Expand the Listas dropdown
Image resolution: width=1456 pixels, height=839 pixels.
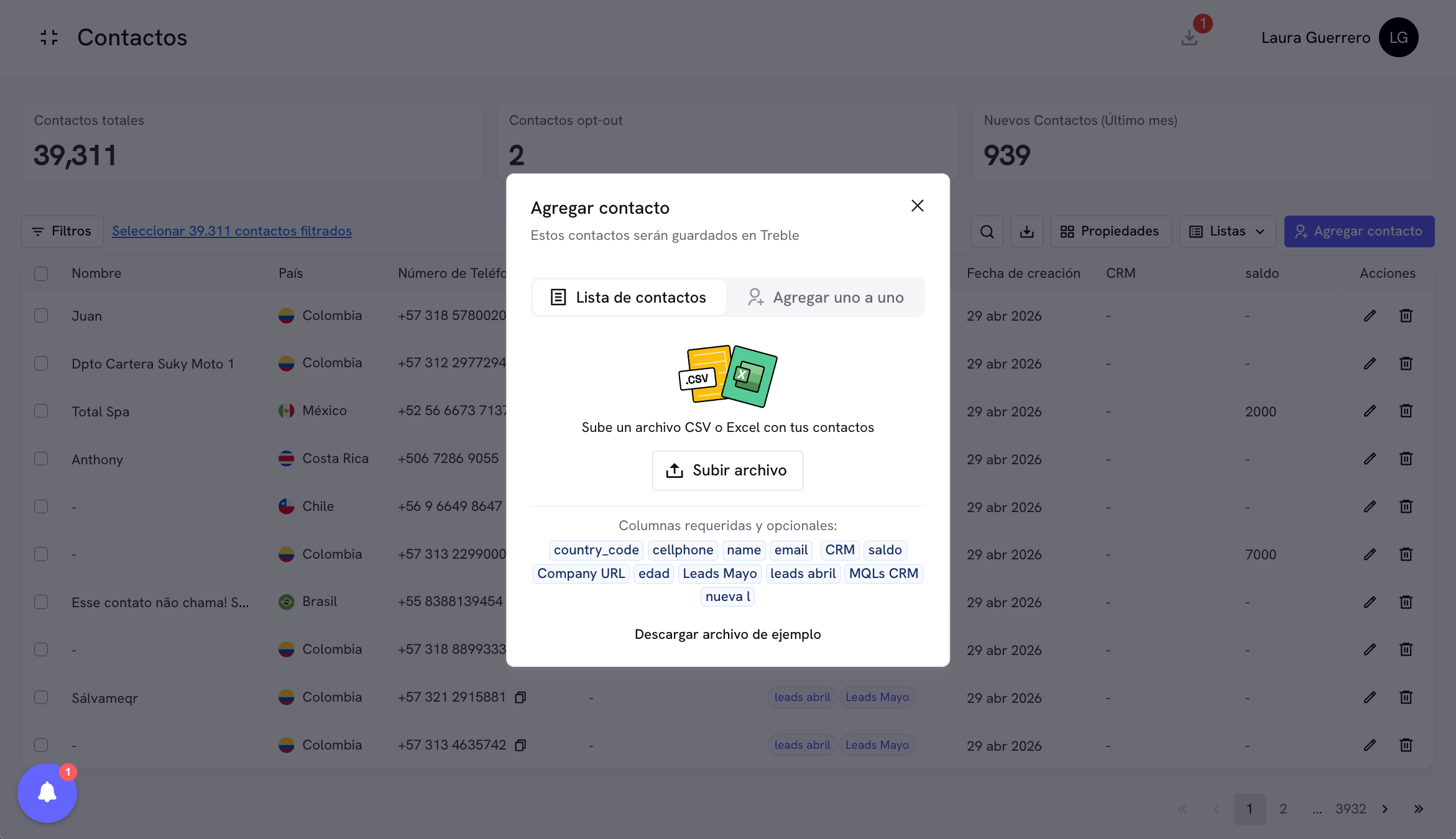click(1228, 232)
